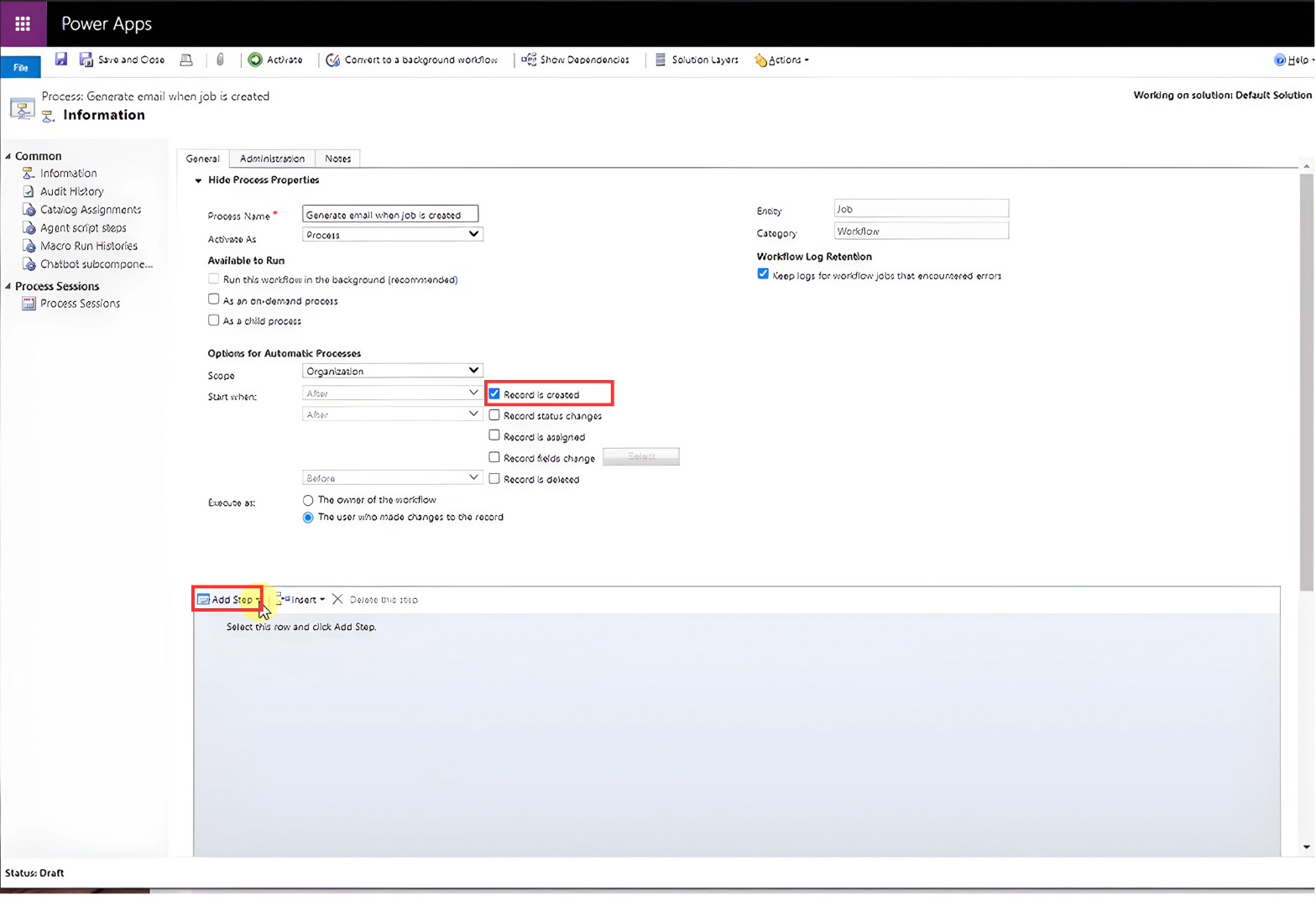Click the Delete this step X icon

[337, 599]
